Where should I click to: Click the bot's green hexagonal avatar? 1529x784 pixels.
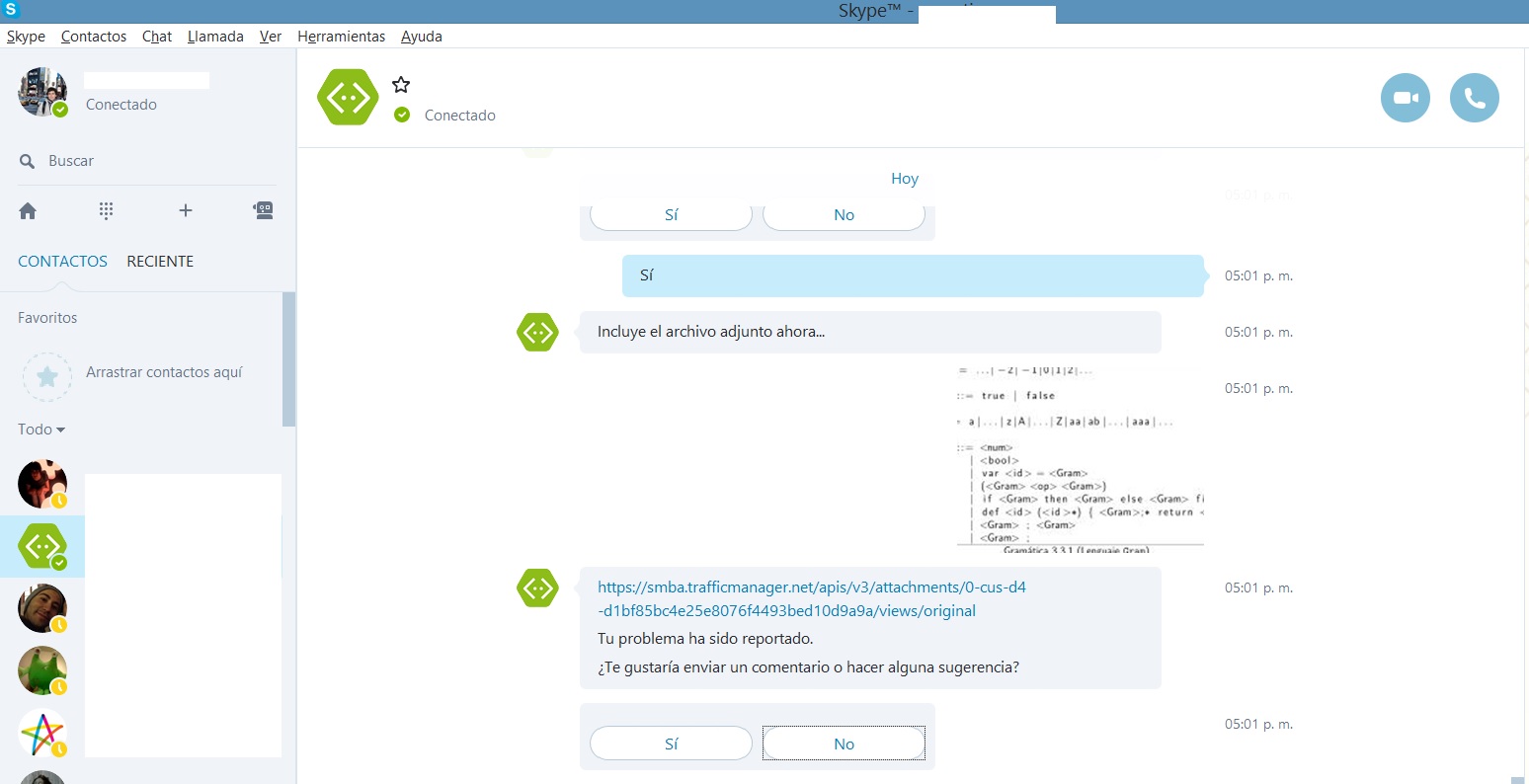pyautogui.click(x=348, y=97)
